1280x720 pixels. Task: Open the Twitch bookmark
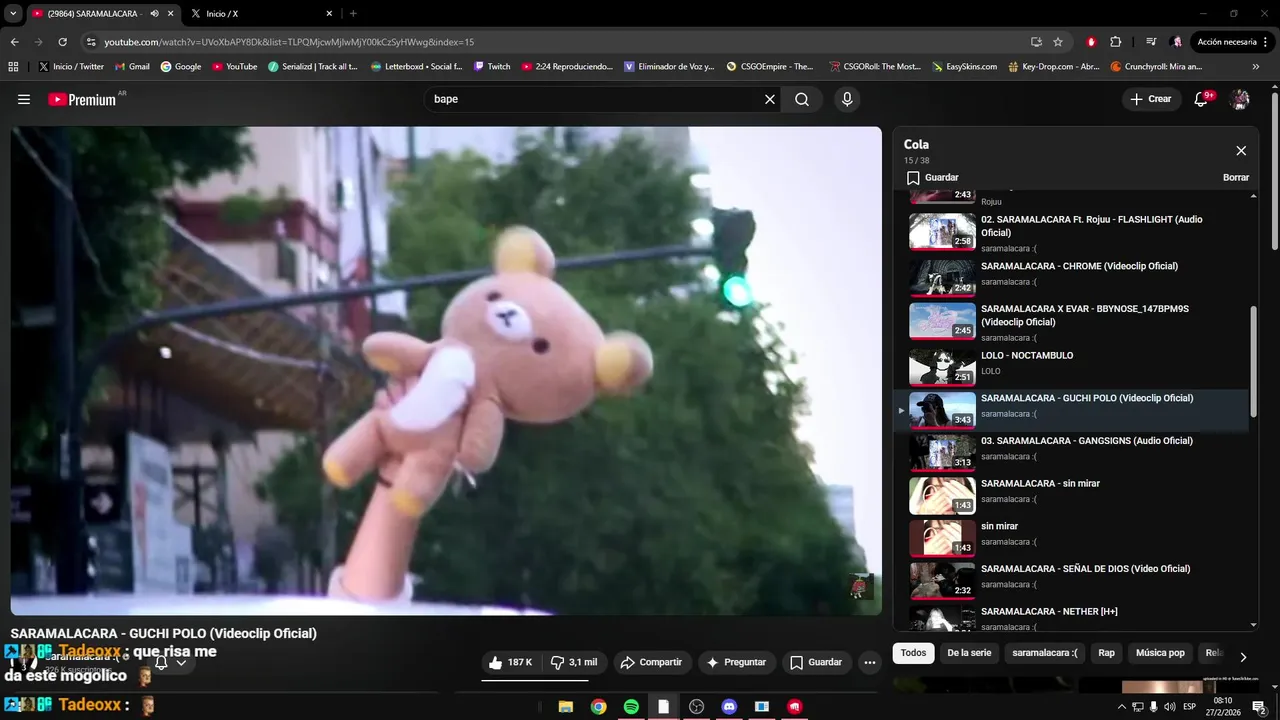[x=492, y=66]
